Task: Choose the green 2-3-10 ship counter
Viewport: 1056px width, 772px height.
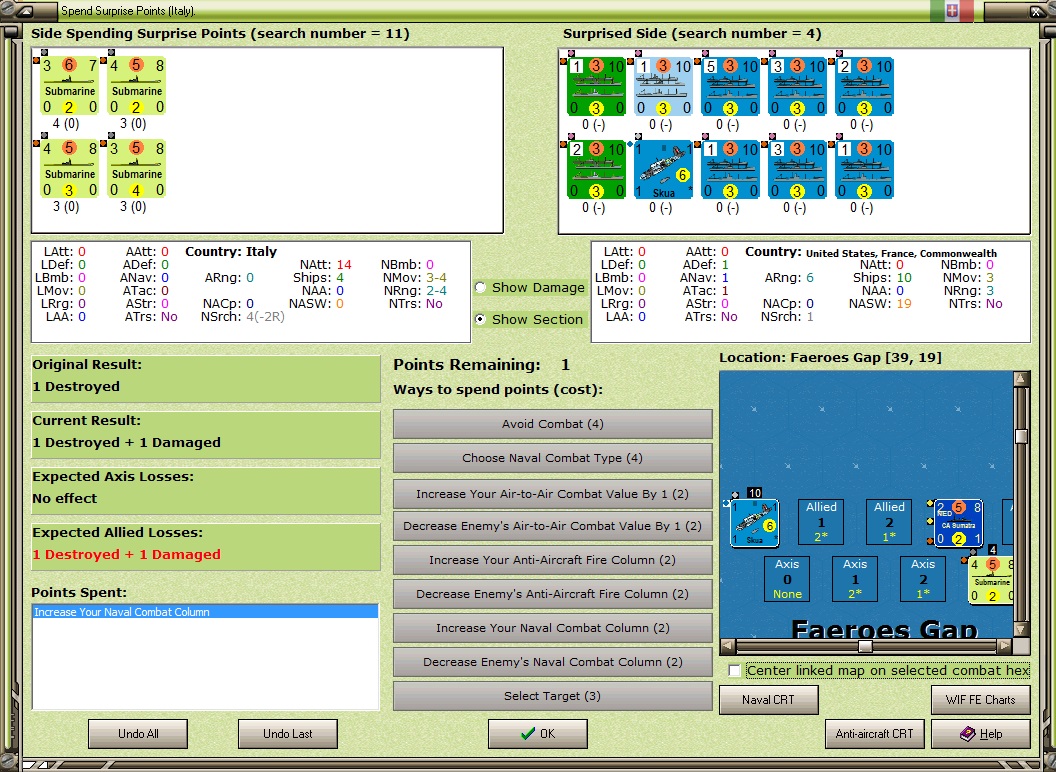Action: pyautogui.click(x=595, y=170)
